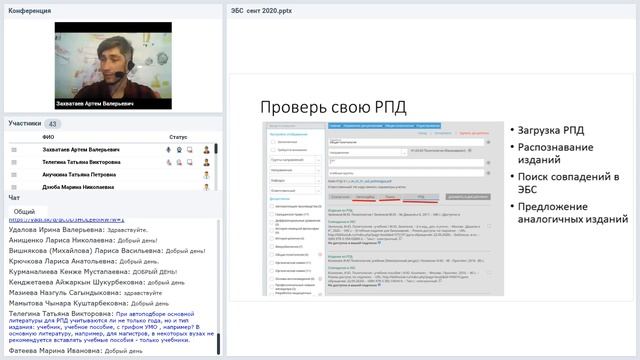Select participant Захватаев Артем Валерьевич in list
640x360 pixels.
pyautogui.click(x=81, y=150)
